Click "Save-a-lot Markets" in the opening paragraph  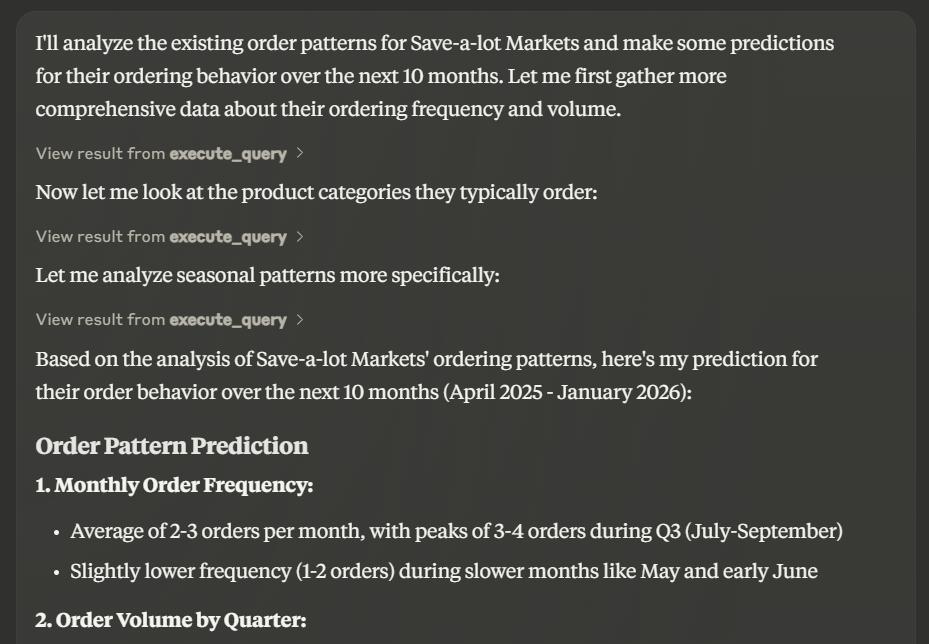point(495,43)
